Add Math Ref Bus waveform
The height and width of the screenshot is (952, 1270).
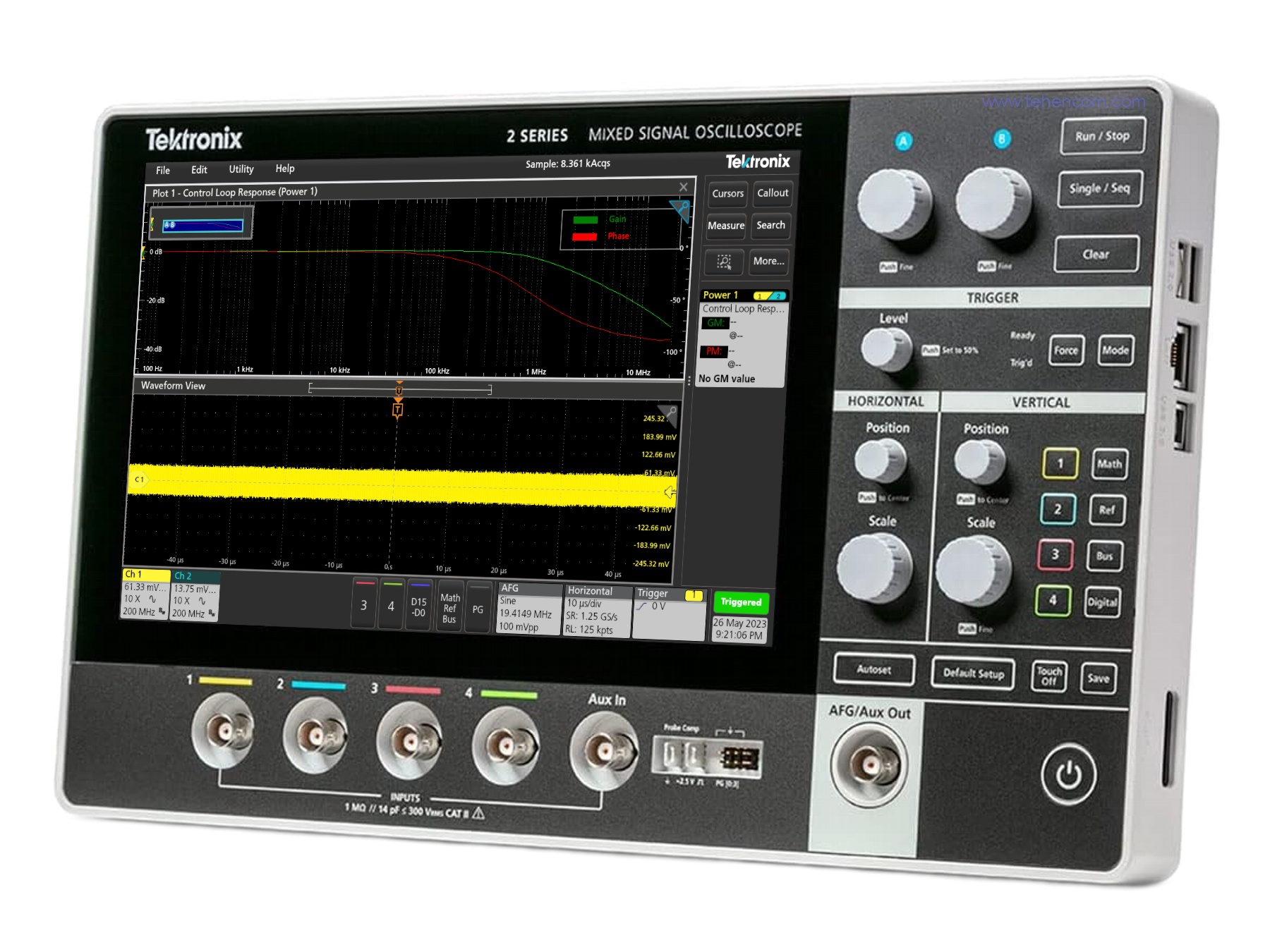click(x=449, y=607)
